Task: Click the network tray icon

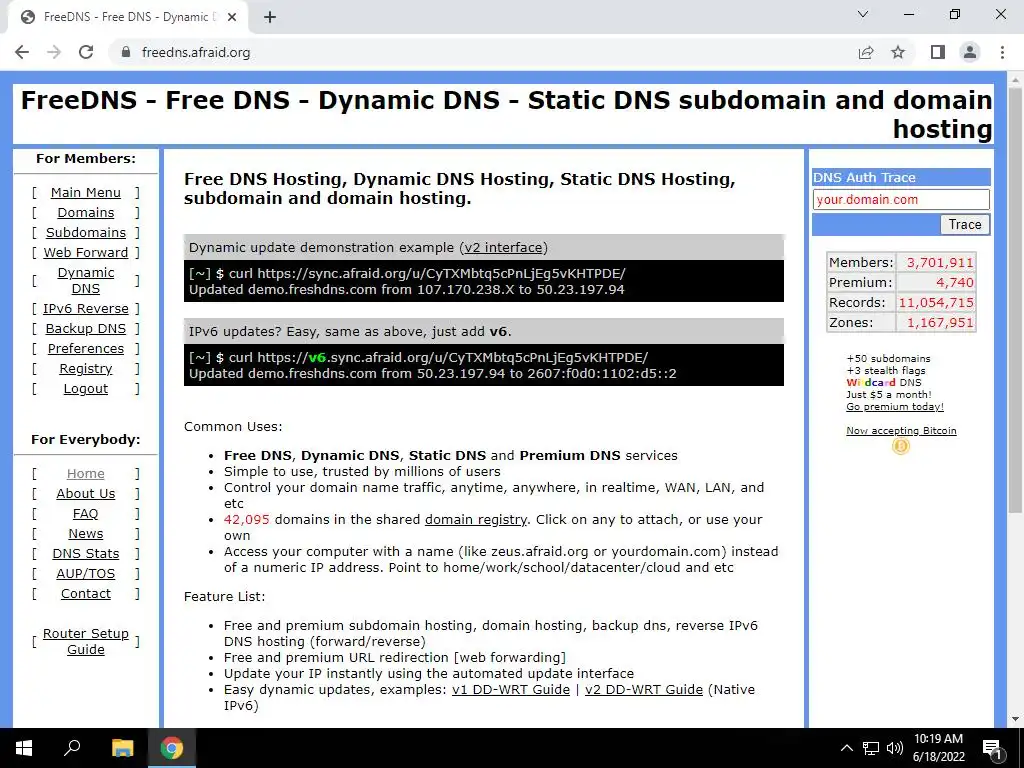Action: coord(871,748)
